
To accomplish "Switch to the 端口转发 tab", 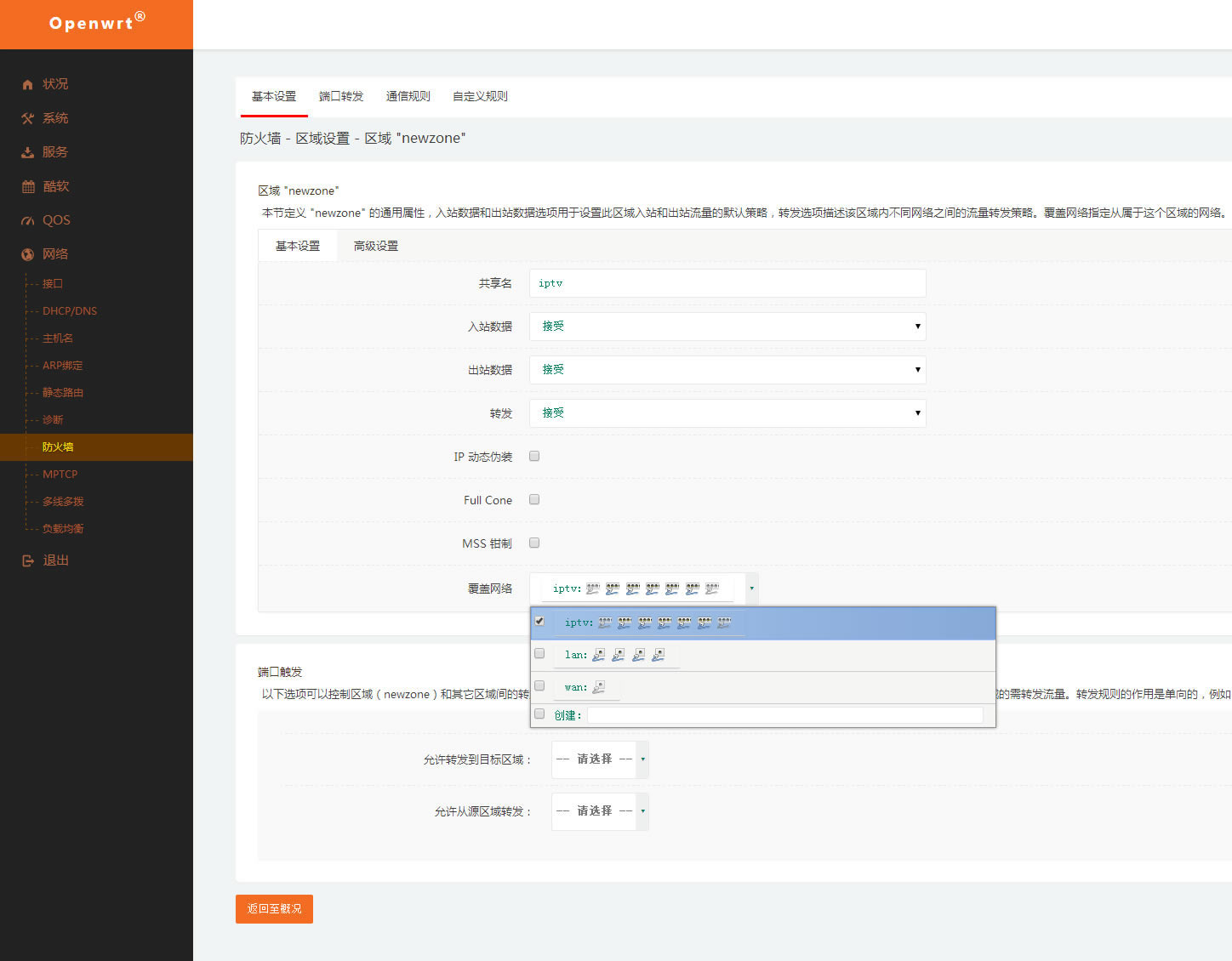I will click(341, 96).
